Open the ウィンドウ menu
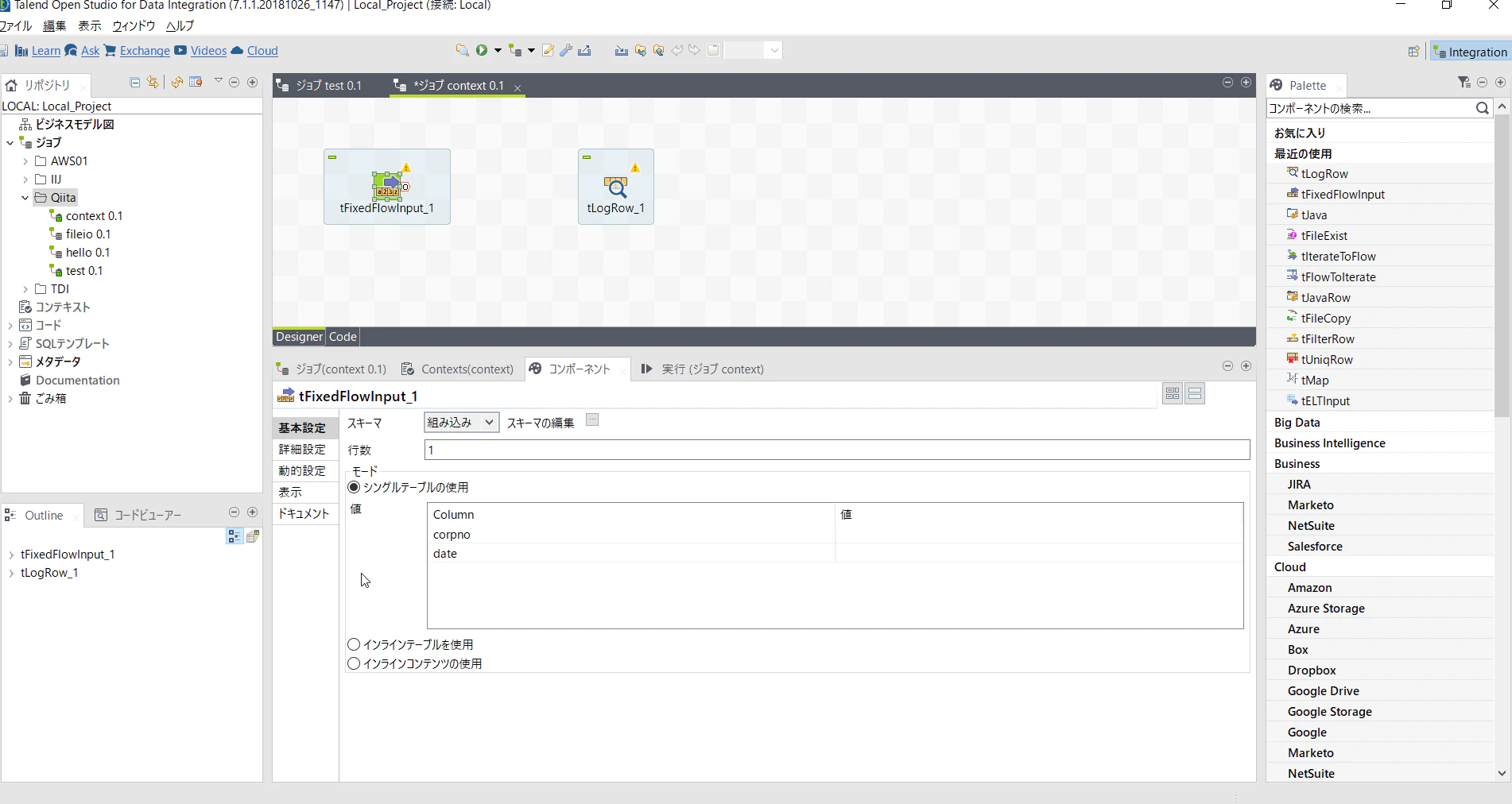 click(x=134, y=25)
